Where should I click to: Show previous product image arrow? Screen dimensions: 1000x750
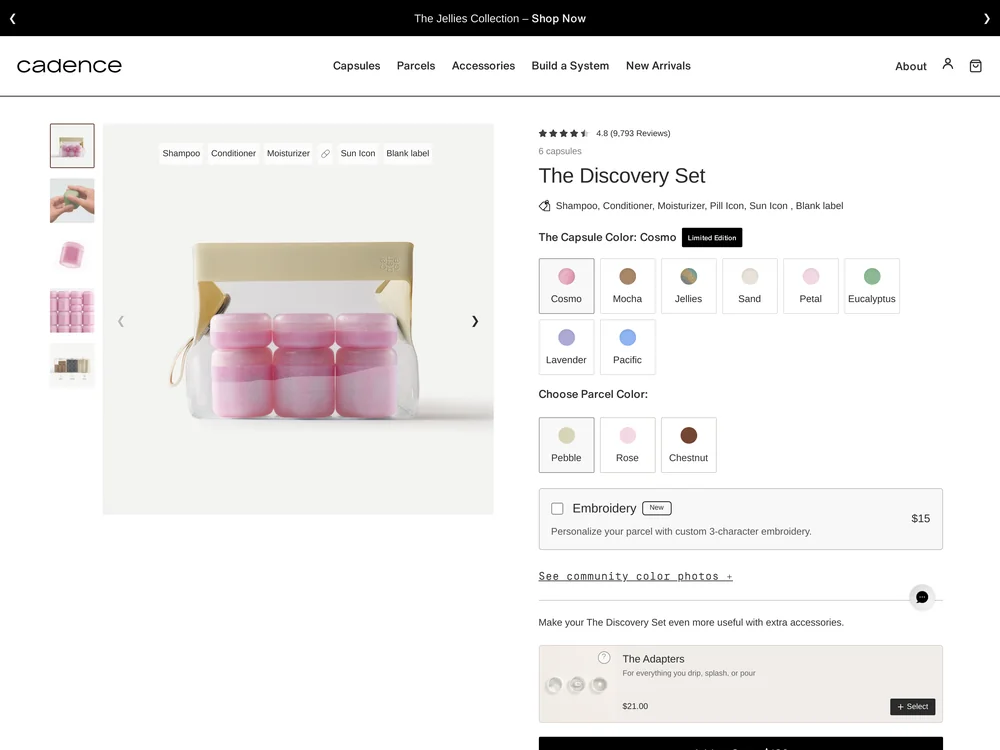click(121, 321)
